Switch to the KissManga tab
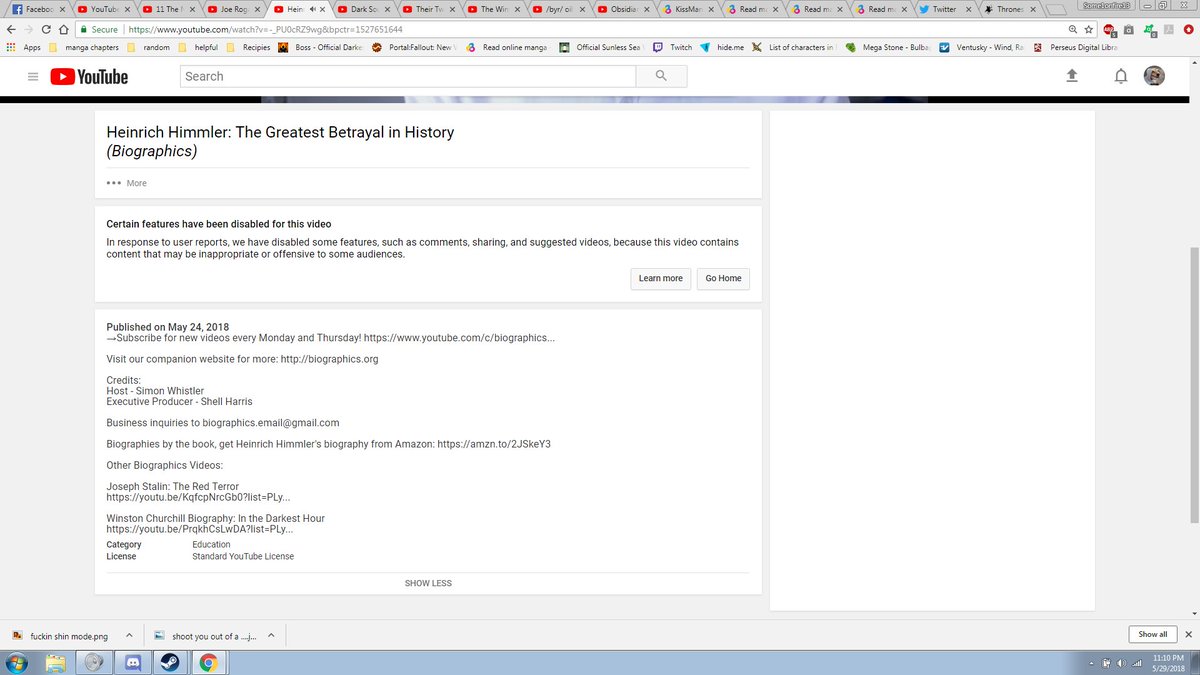Viewport: 1200px width, 675px height. [x=687, y=9]
